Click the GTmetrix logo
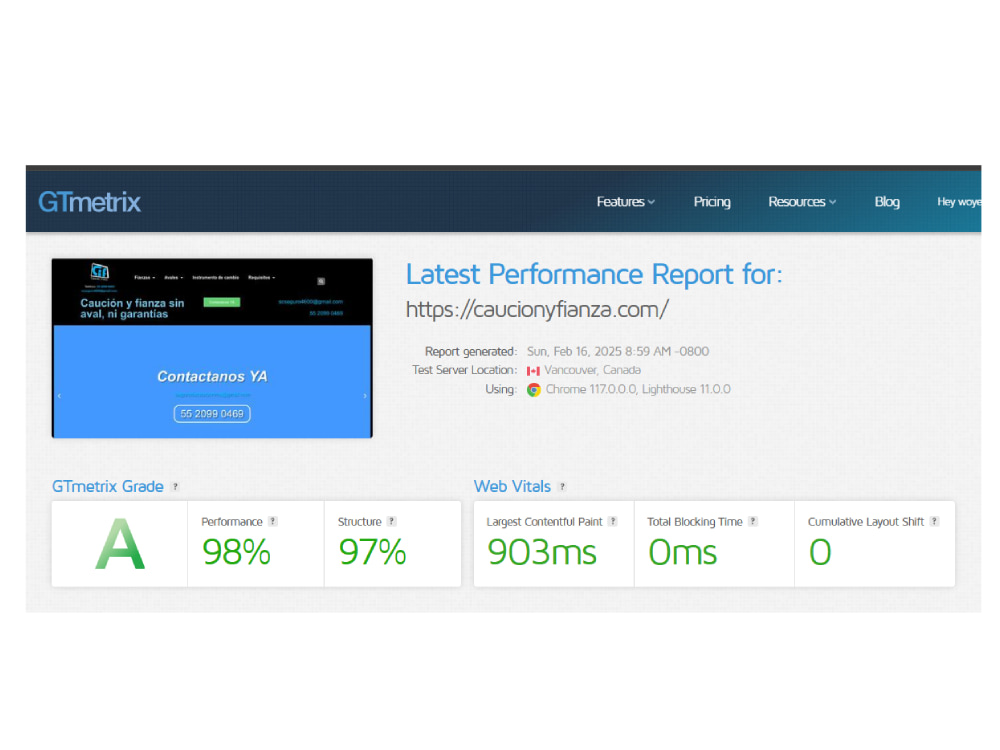The height and width of the screenshot is (750, 1000). [x=89, y=202]
